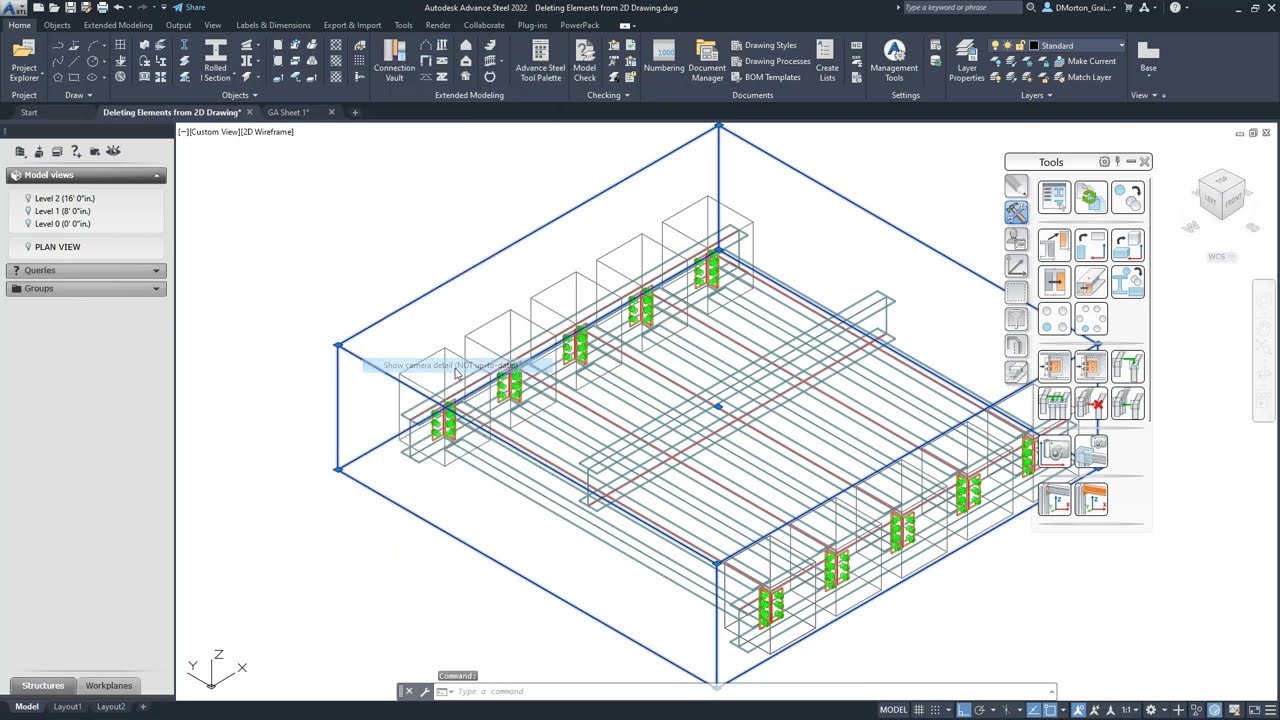Image resolution: width=1280 pixels, height=720 pixels.
Task: Switch to the GA Sheet 1 drawing tab
Action: tap(288, 112)
